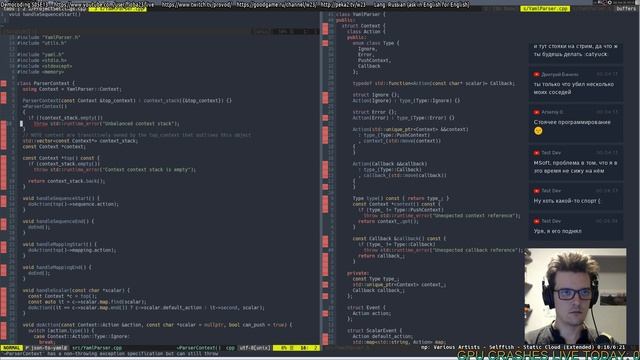Click the 'Unbalanced context stack' throw line
This screenshot has height=360, width=640.
coord(107,123)
